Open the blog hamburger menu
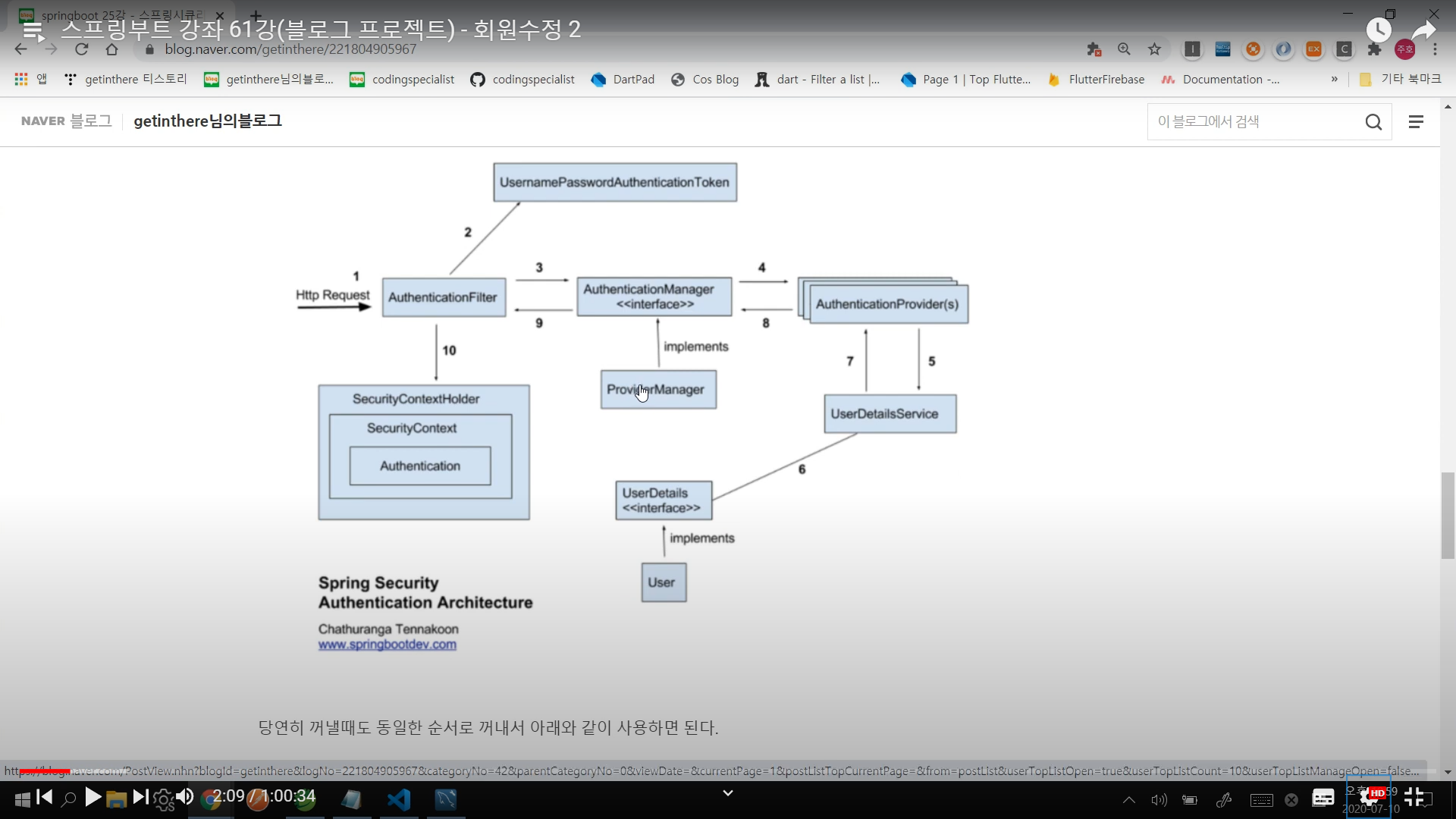The image size is (1456, 819). point(1416,122)
